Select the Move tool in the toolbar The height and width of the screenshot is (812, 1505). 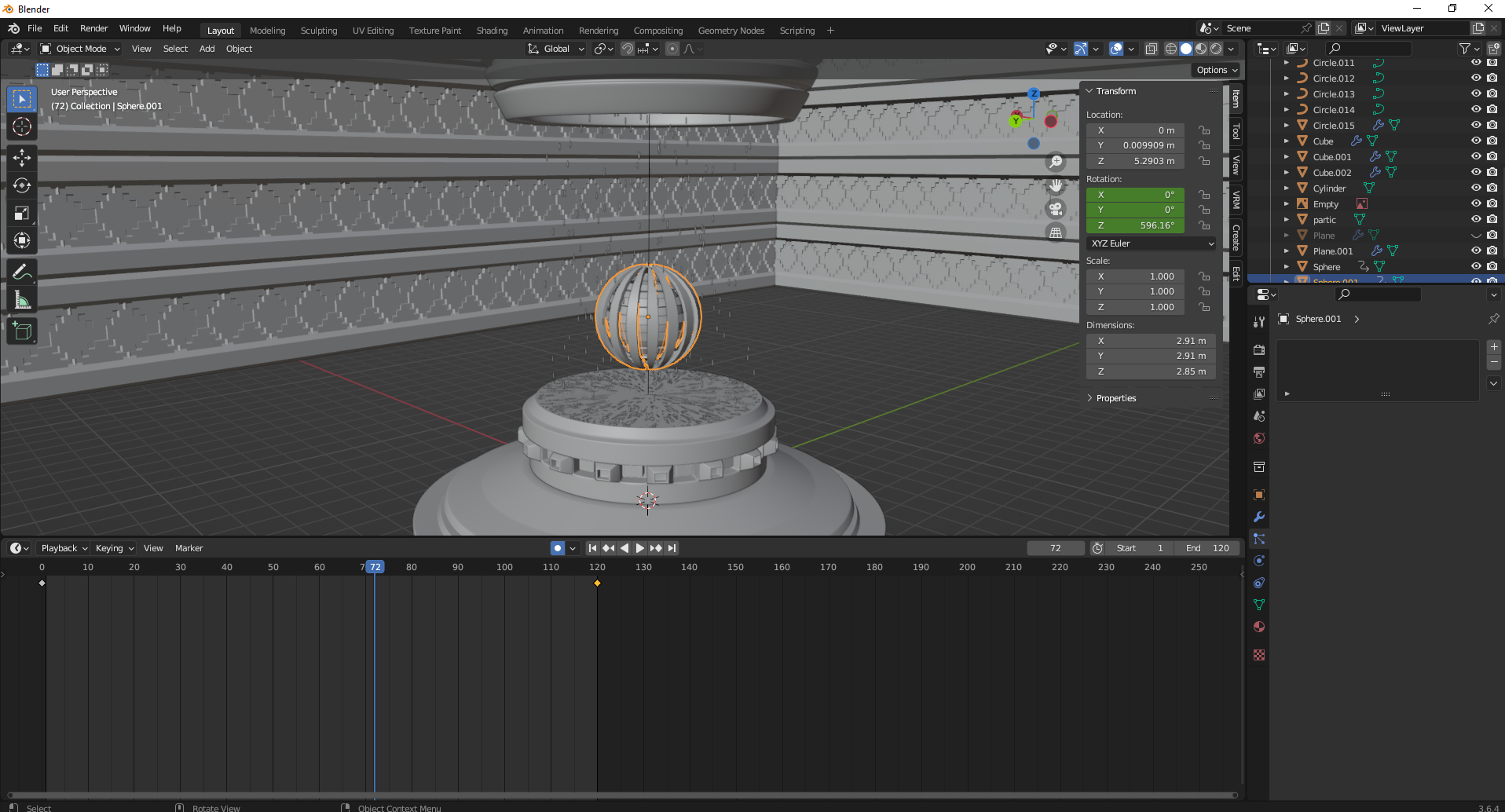click(22, 158)
